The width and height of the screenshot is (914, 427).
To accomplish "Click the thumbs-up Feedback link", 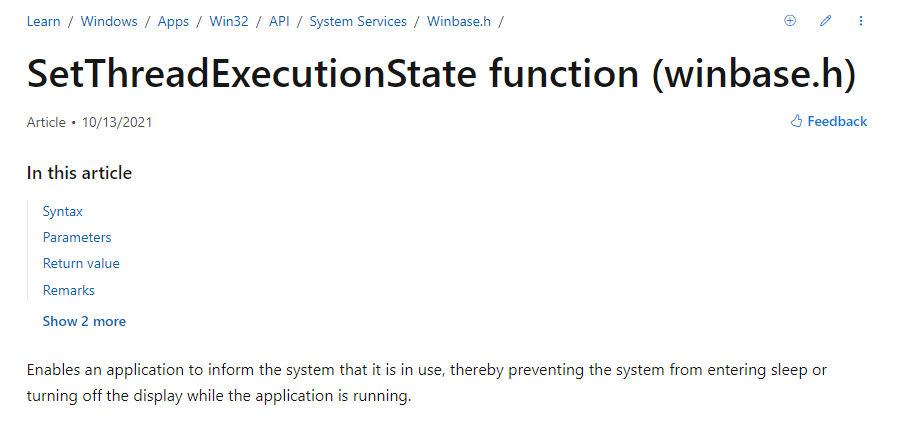I will point(828,122).
